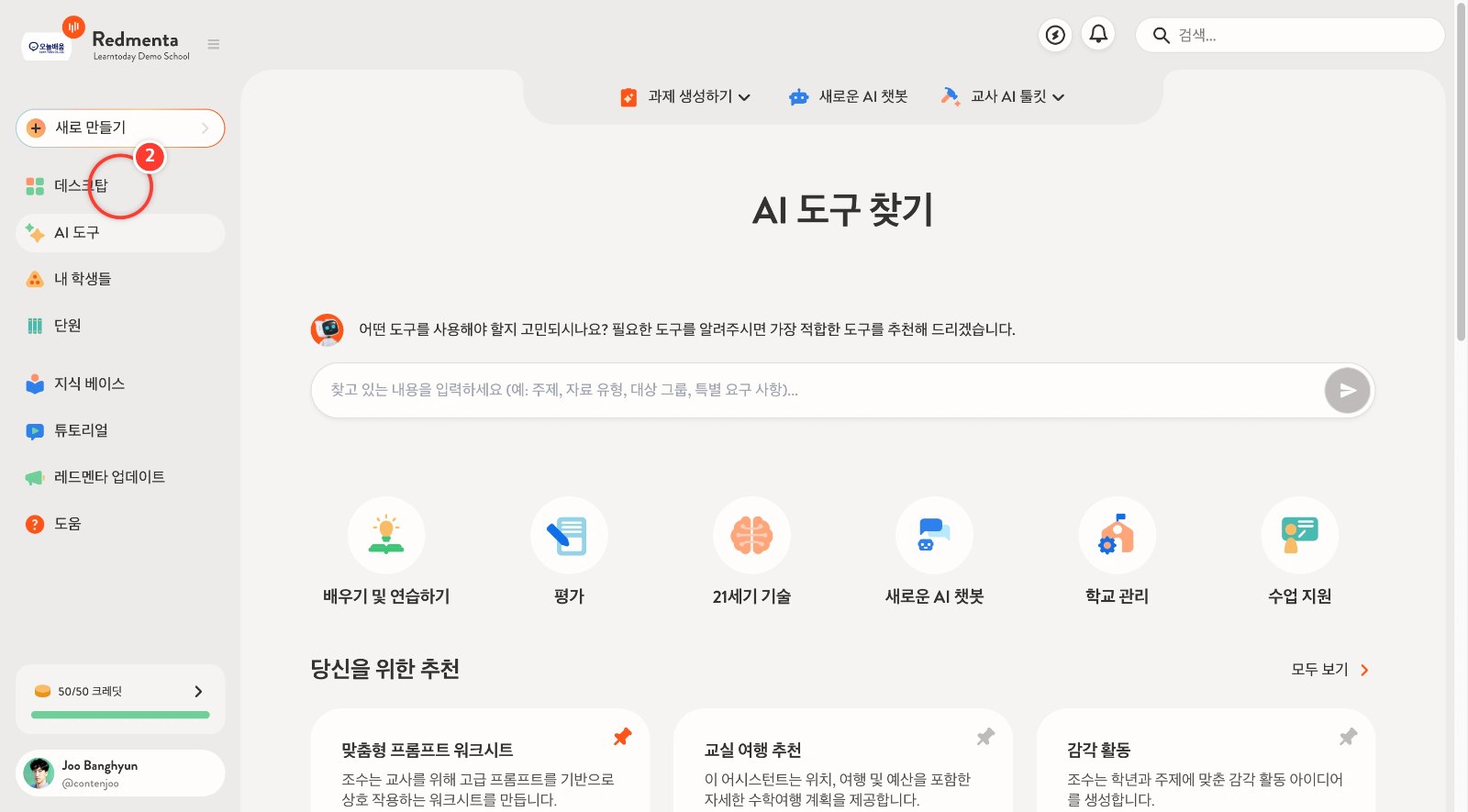This screenshot has height=812, width=1468.
Task: Click the green credit progress bar
Action: (x=120, y=715)
